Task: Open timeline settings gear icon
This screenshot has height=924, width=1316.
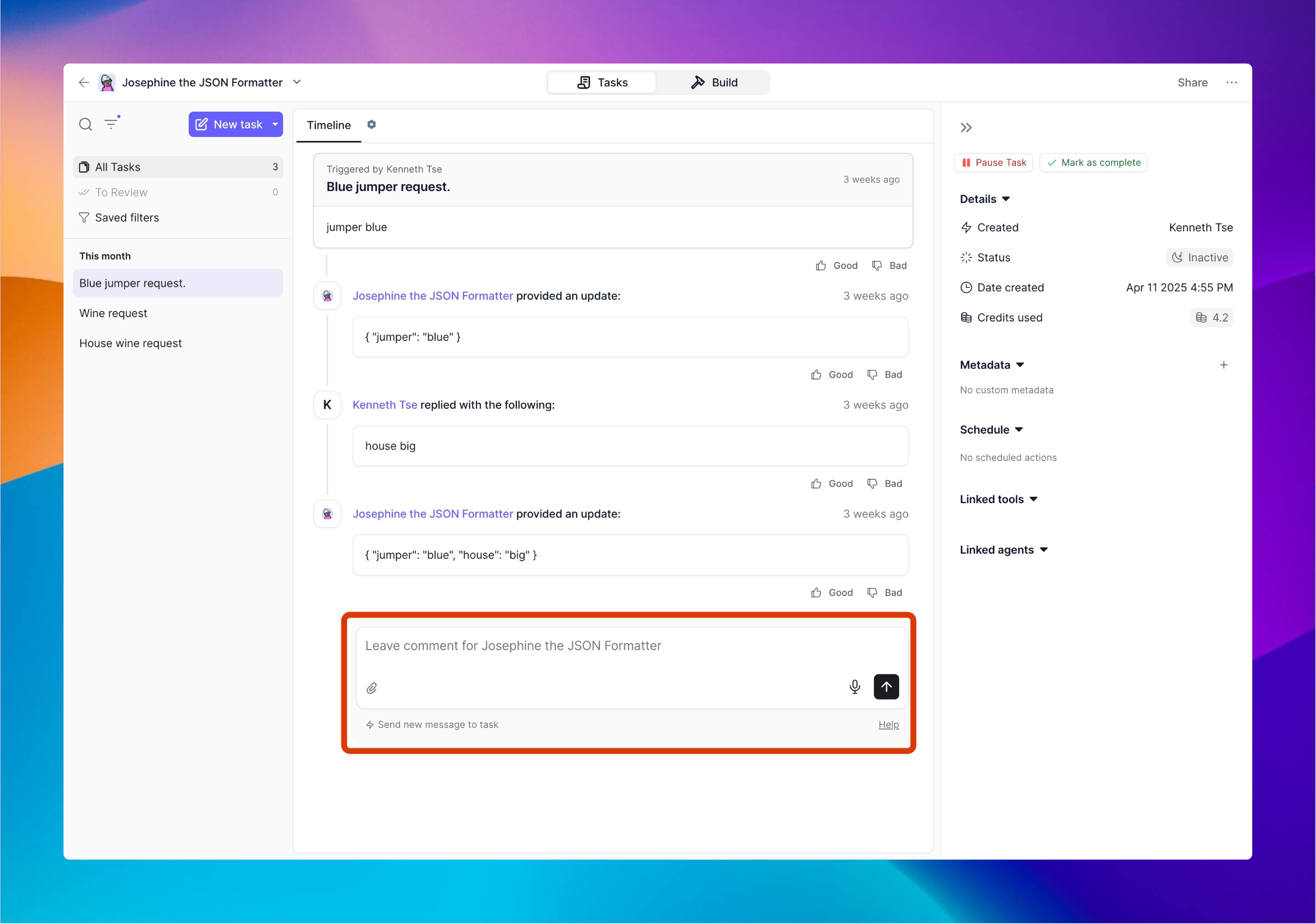Action: pyautogui.click(x=371, y=125)
